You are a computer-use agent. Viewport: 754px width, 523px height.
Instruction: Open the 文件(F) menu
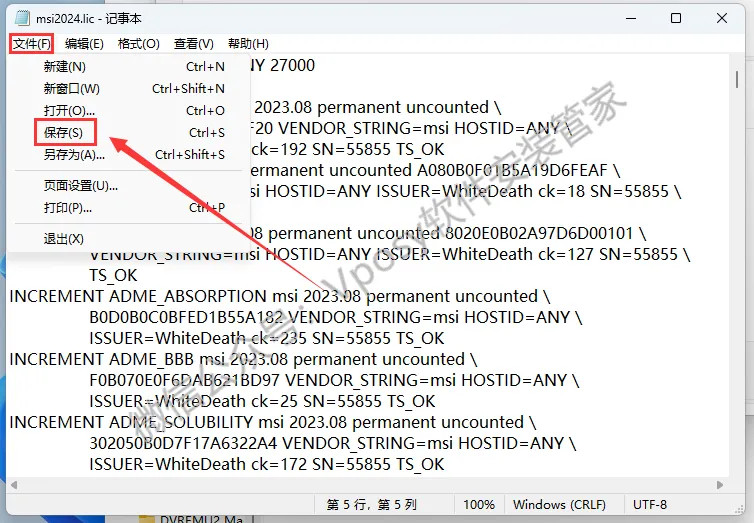tap(31, 44)
